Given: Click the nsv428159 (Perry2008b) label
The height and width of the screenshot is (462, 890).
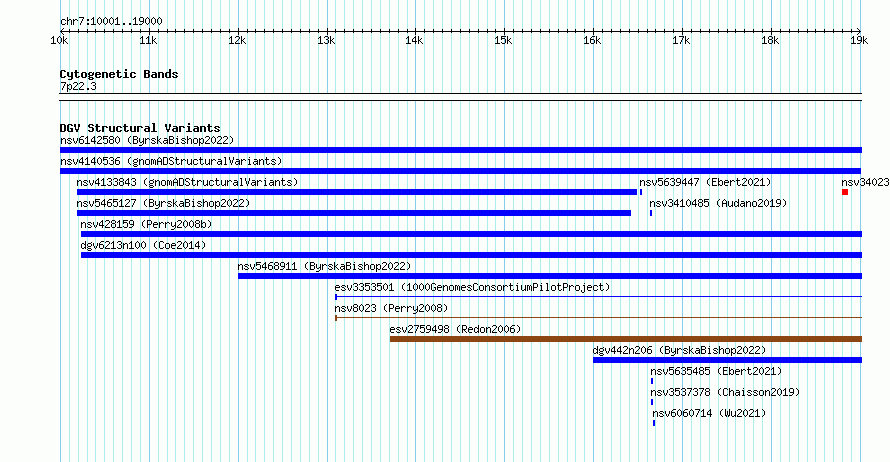Looking at the screenshot, I should pos(146,224).
